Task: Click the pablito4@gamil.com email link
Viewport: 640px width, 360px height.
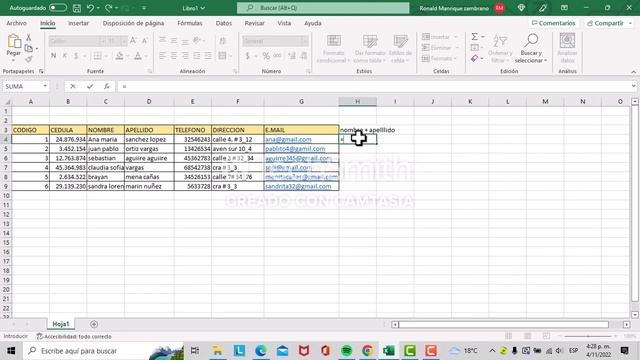Action: pos(295,149)
